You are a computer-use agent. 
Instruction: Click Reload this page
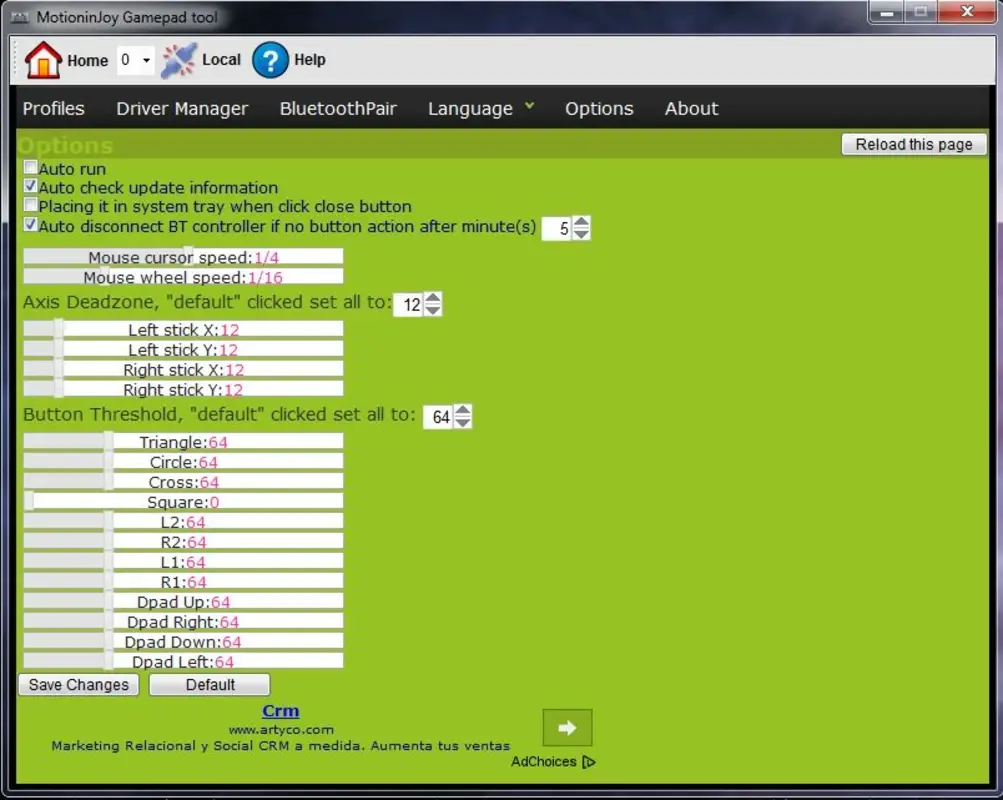pyautogui.click(x=912, y=144)
